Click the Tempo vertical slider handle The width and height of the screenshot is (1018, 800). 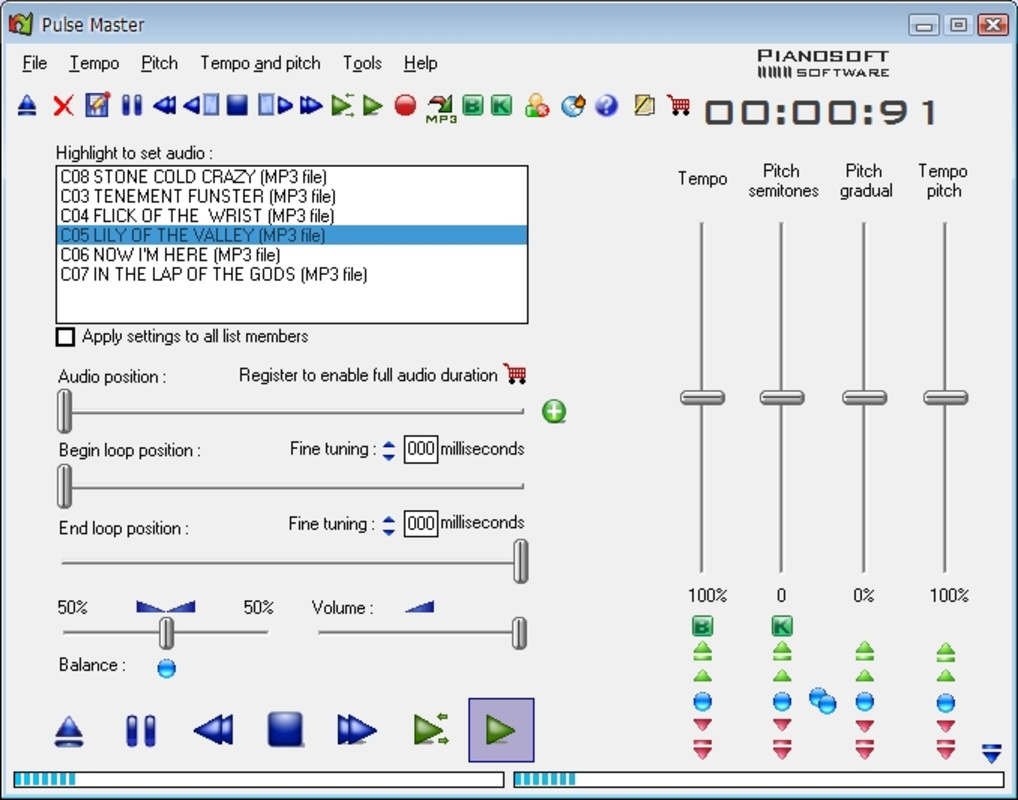click(702, 397)
